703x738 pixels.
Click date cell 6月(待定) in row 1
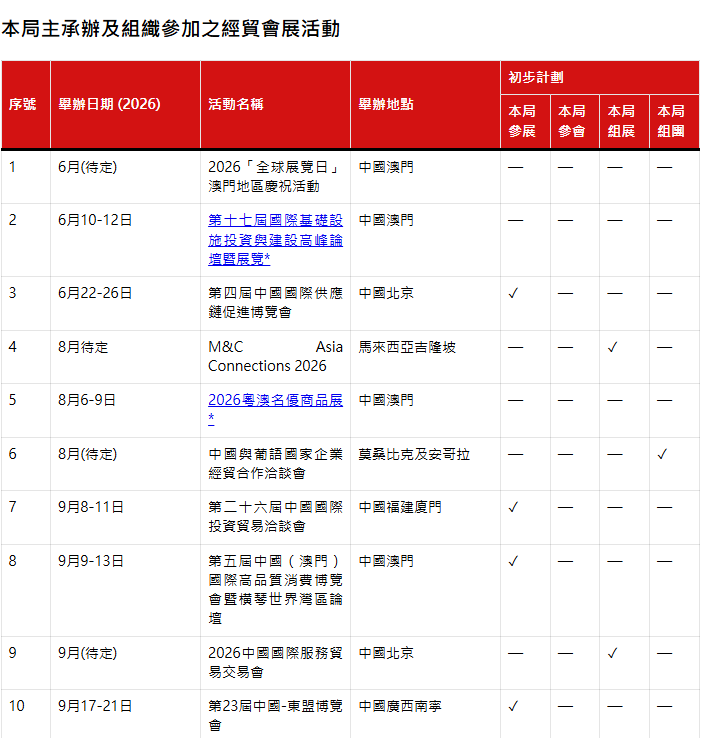88,167
